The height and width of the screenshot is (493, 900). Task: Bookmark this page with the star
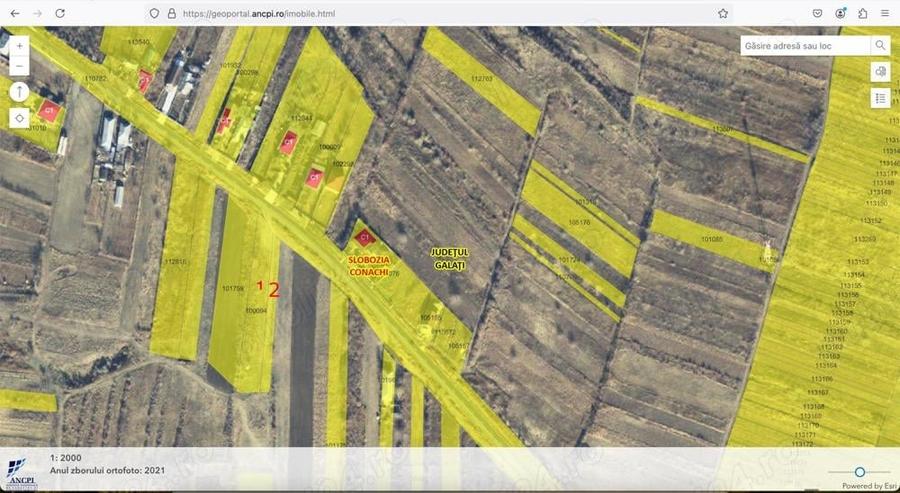(x=723, y=13)
